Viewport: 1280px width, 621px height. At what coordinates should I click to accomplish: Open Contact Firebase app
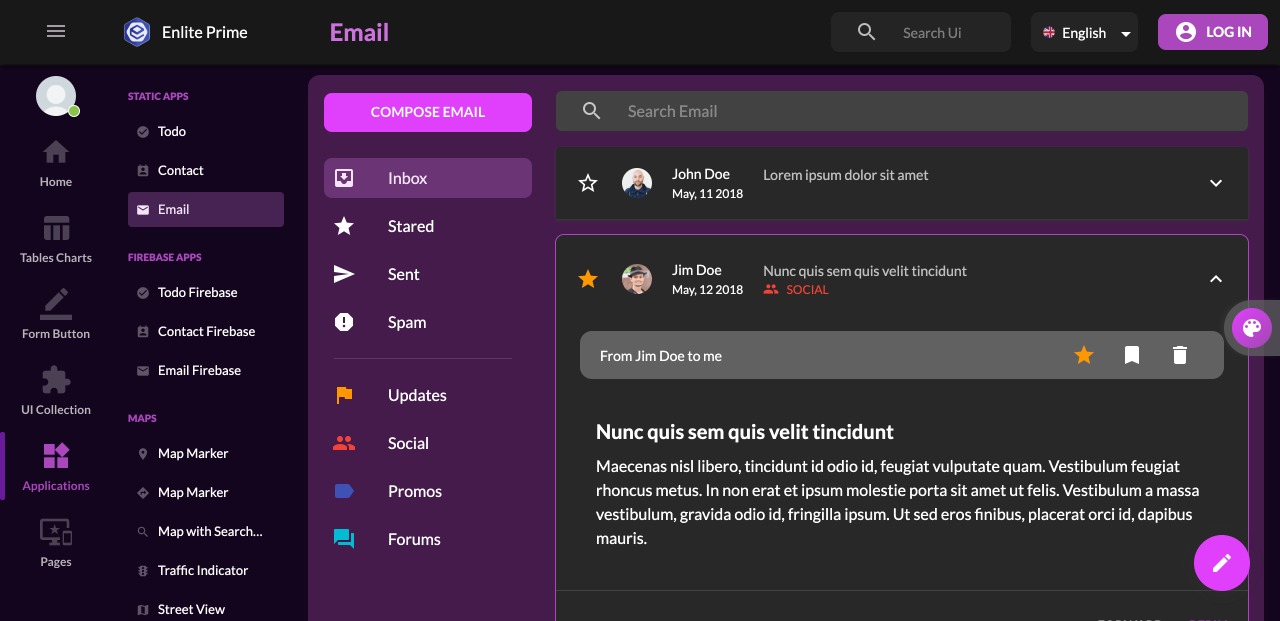coord(206,331)
